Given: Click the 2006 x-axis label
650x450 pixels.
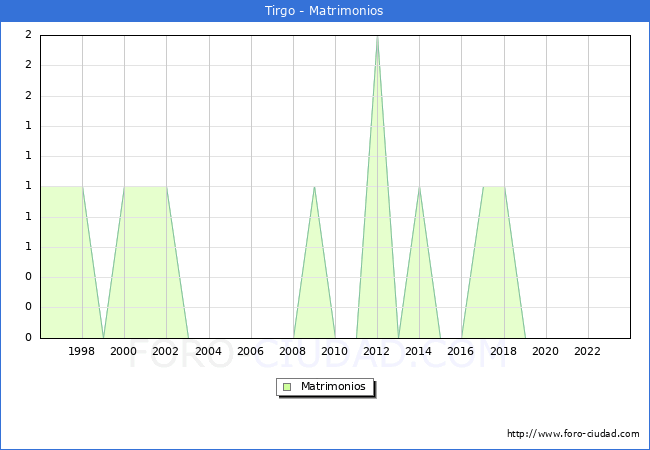Looking at the screenshot, I should [250, 351].
